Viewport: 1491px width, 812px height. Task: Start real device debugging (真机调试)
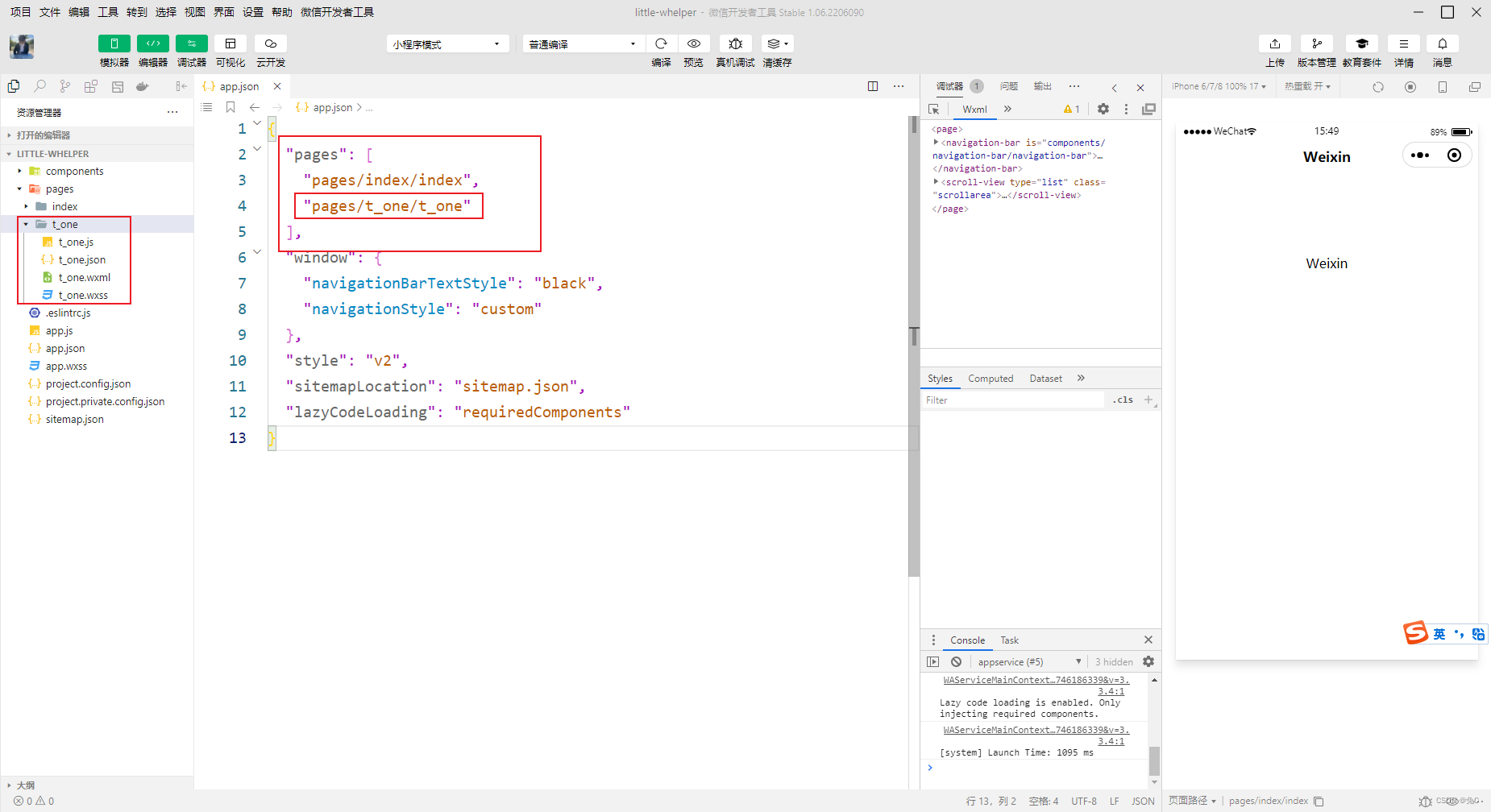click(x=735, y=43)
